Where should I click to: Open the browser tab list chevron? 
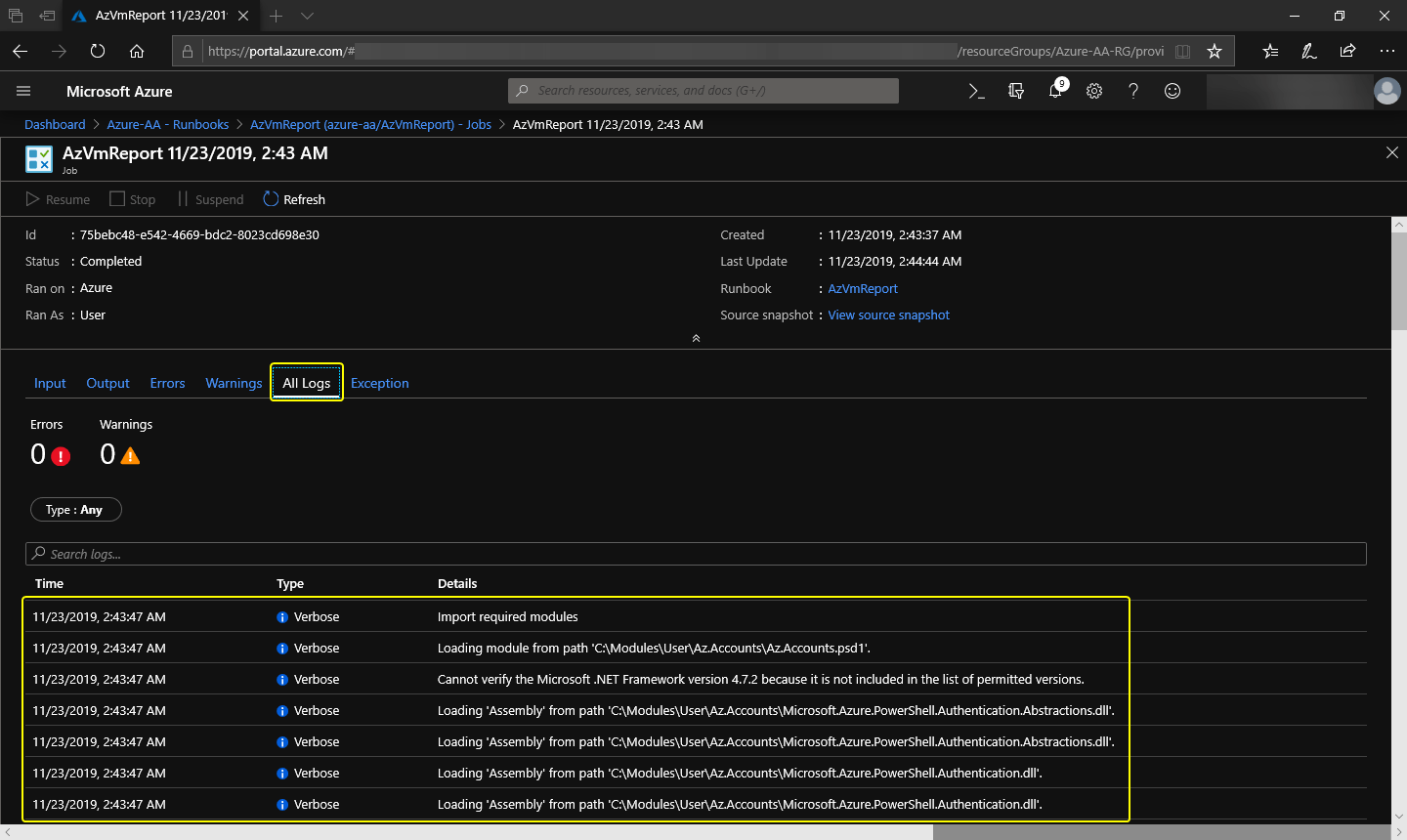(307, 16)
